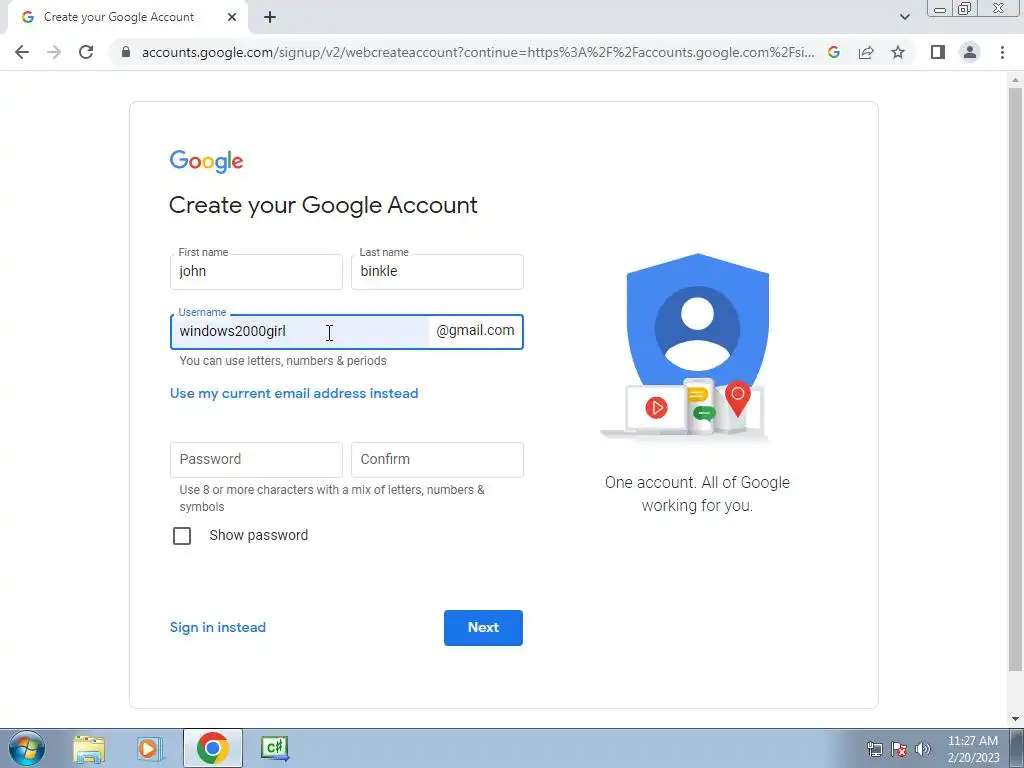Use my current email address instead
1024x768 pixels.
(x=294, y=393)
